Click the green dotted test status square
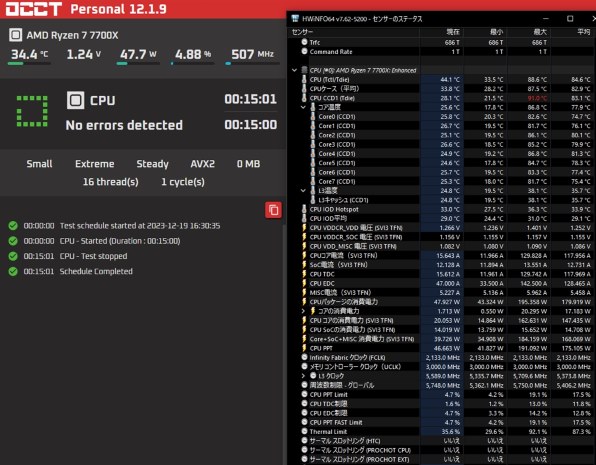Viewport: 596px width, 465px height. click(x=32, y=111)
